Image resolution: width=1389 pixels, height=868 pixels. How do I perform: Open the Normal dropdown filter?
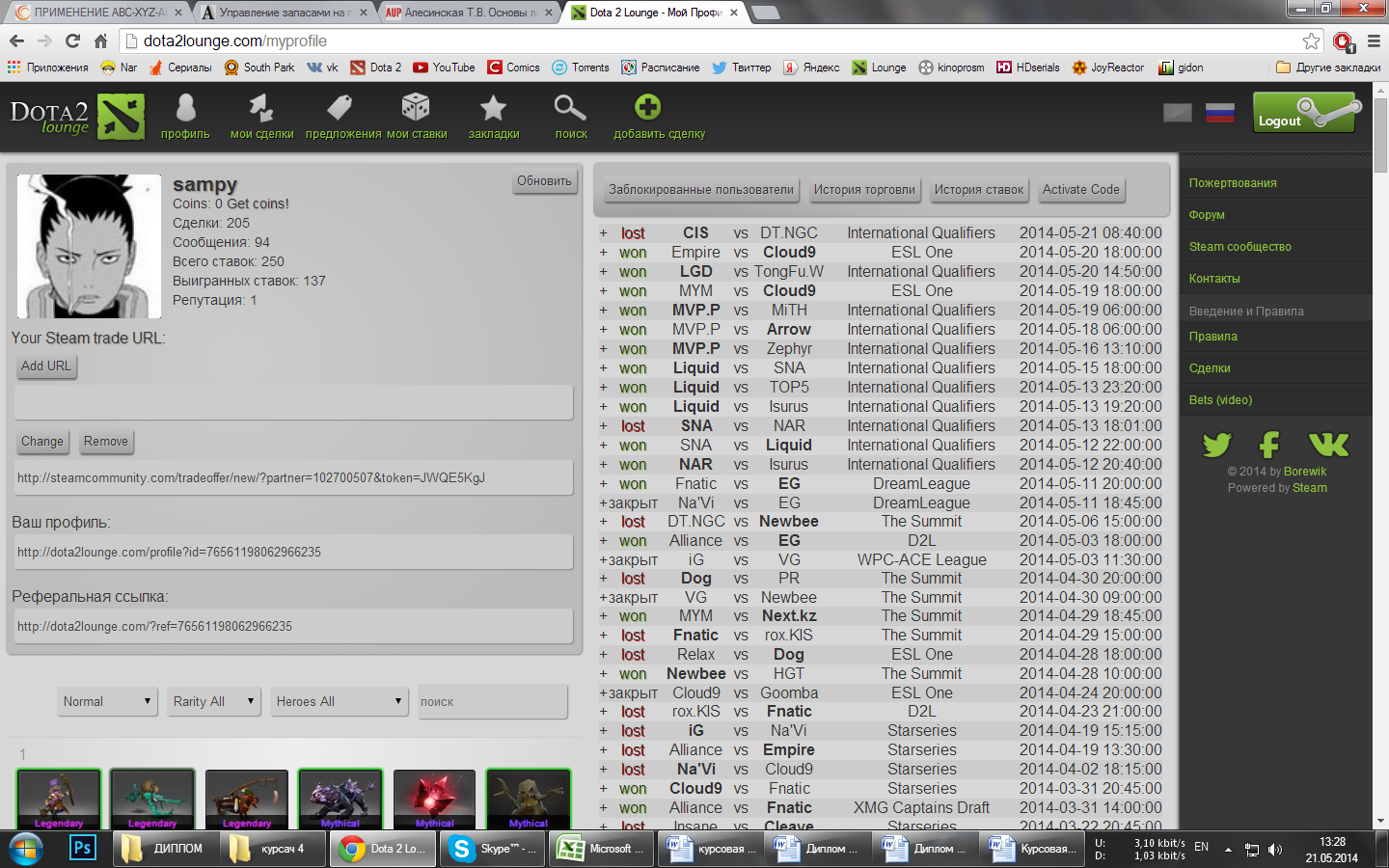106,701
